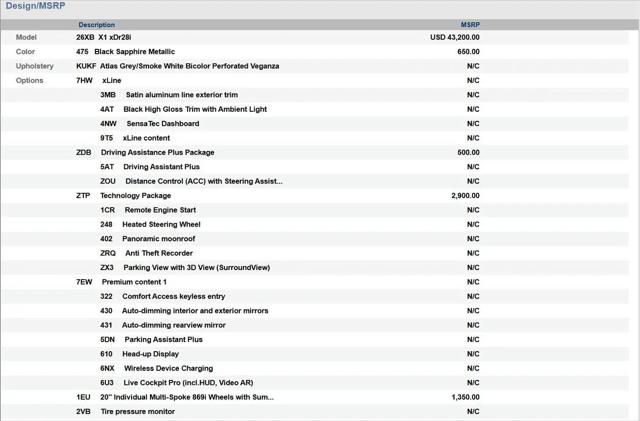640x421 pixels.
Task: Click the Description column header
Action: (96, 25)
